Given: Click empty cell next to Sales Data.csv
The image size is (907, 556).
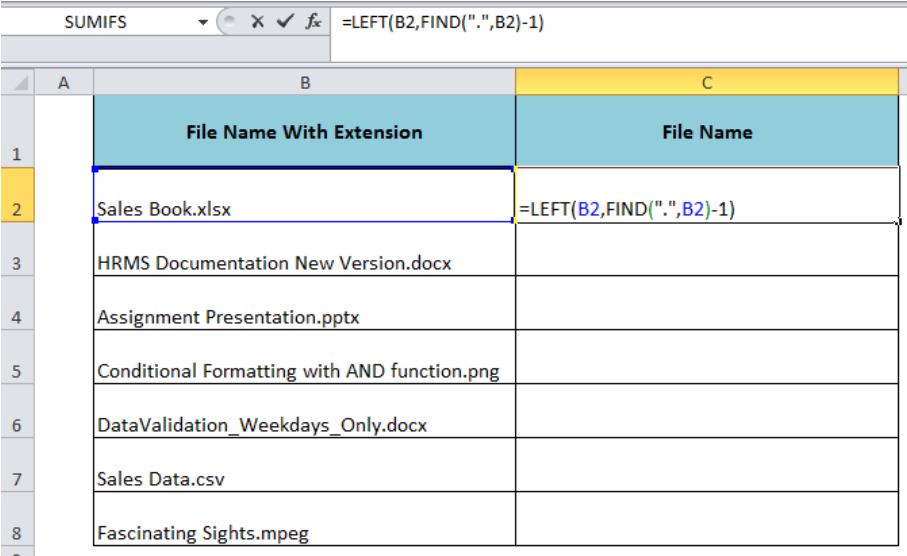Looking at the screenshot, I should (x=707, y=465).
